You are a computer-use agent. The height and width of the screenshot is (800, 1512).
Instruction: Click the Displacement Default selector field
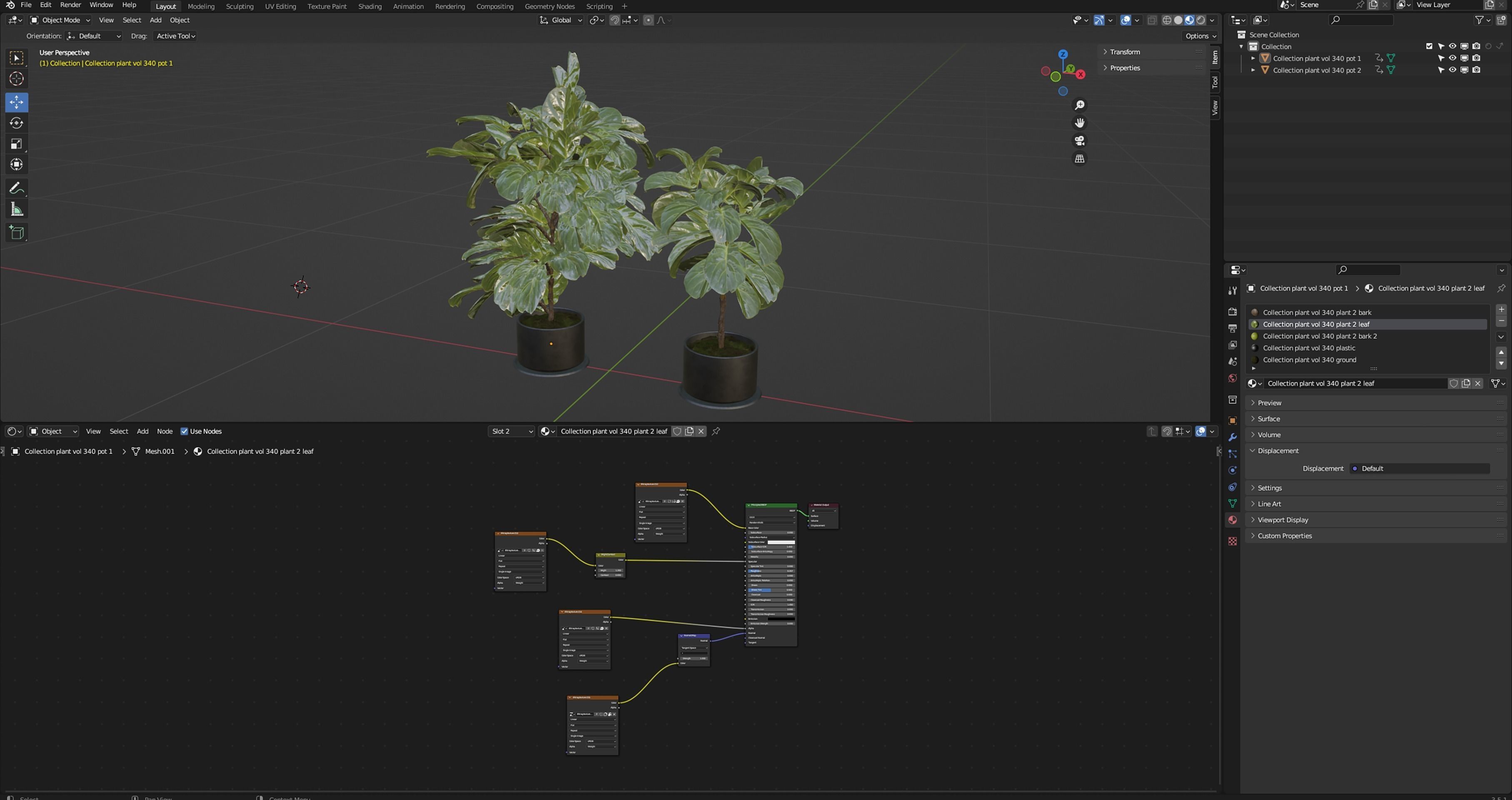[x=1420, y=468]
